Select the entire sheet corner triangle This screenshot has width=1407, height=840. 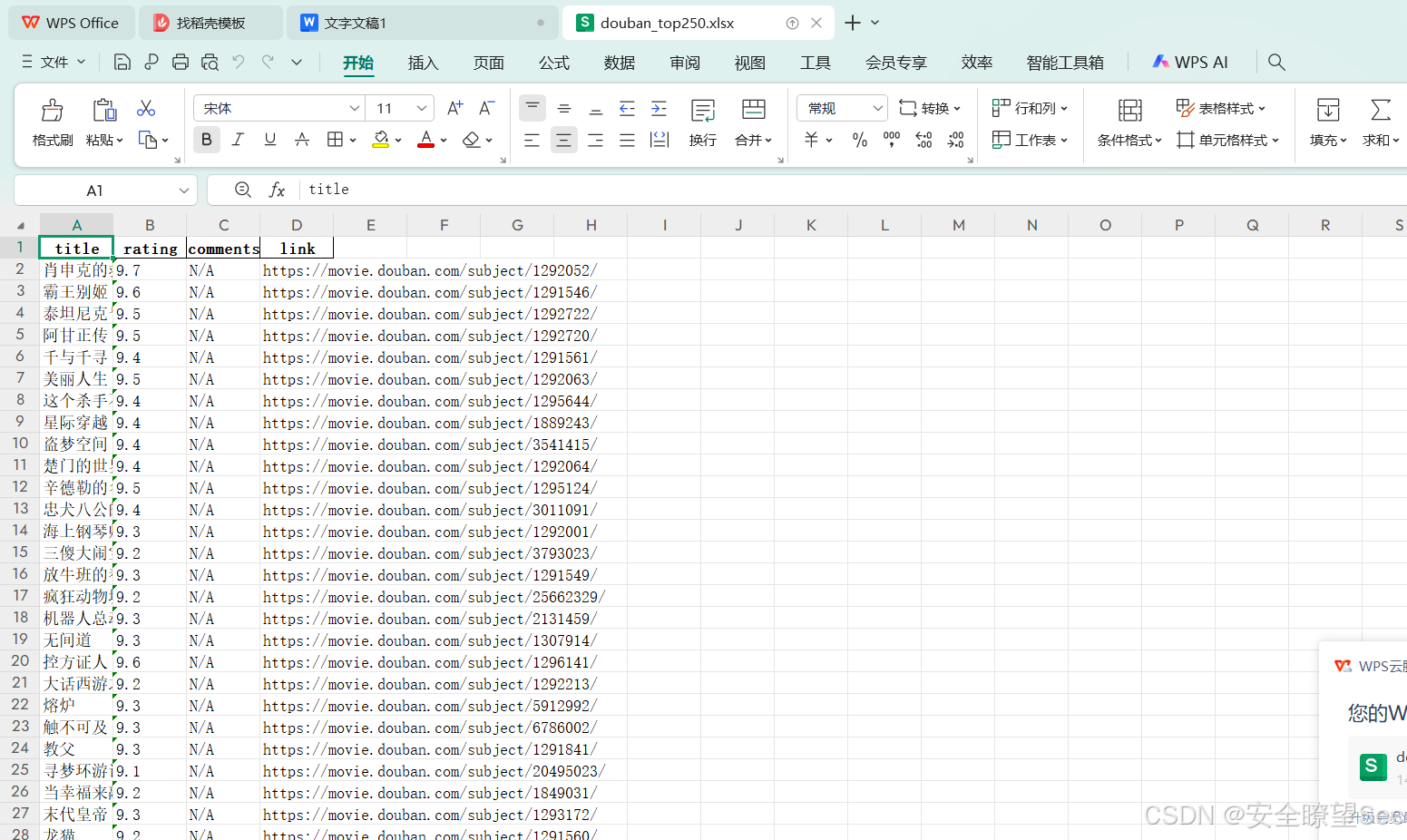pyautogui.click(x=20, y=225)
